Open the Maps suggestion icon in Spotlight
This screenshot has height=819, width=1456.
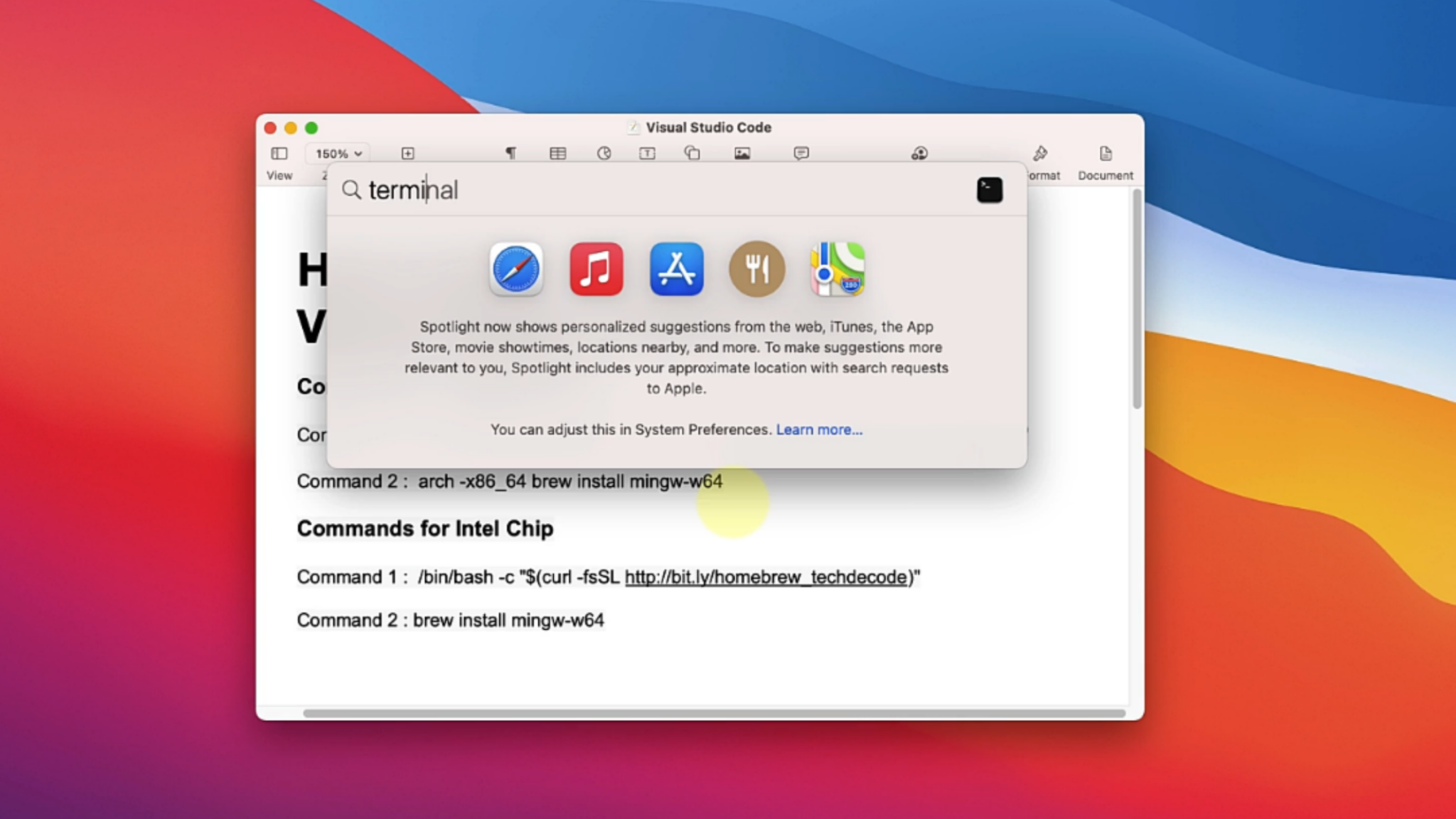coord(837,269)
